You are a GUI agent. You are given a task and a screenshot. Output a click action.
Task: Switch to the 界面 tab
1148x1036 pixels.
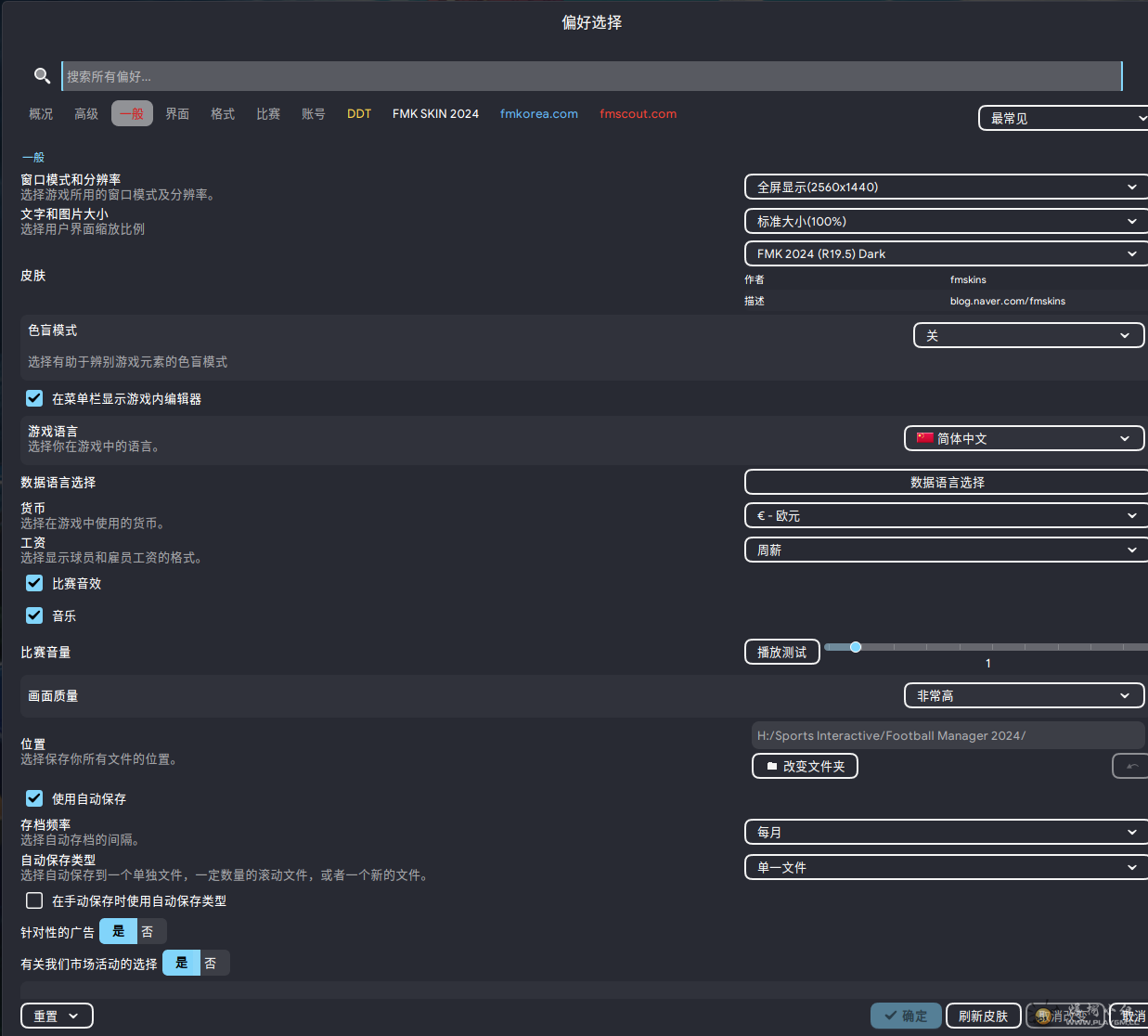pyautogui.click(x=177, y=113)
